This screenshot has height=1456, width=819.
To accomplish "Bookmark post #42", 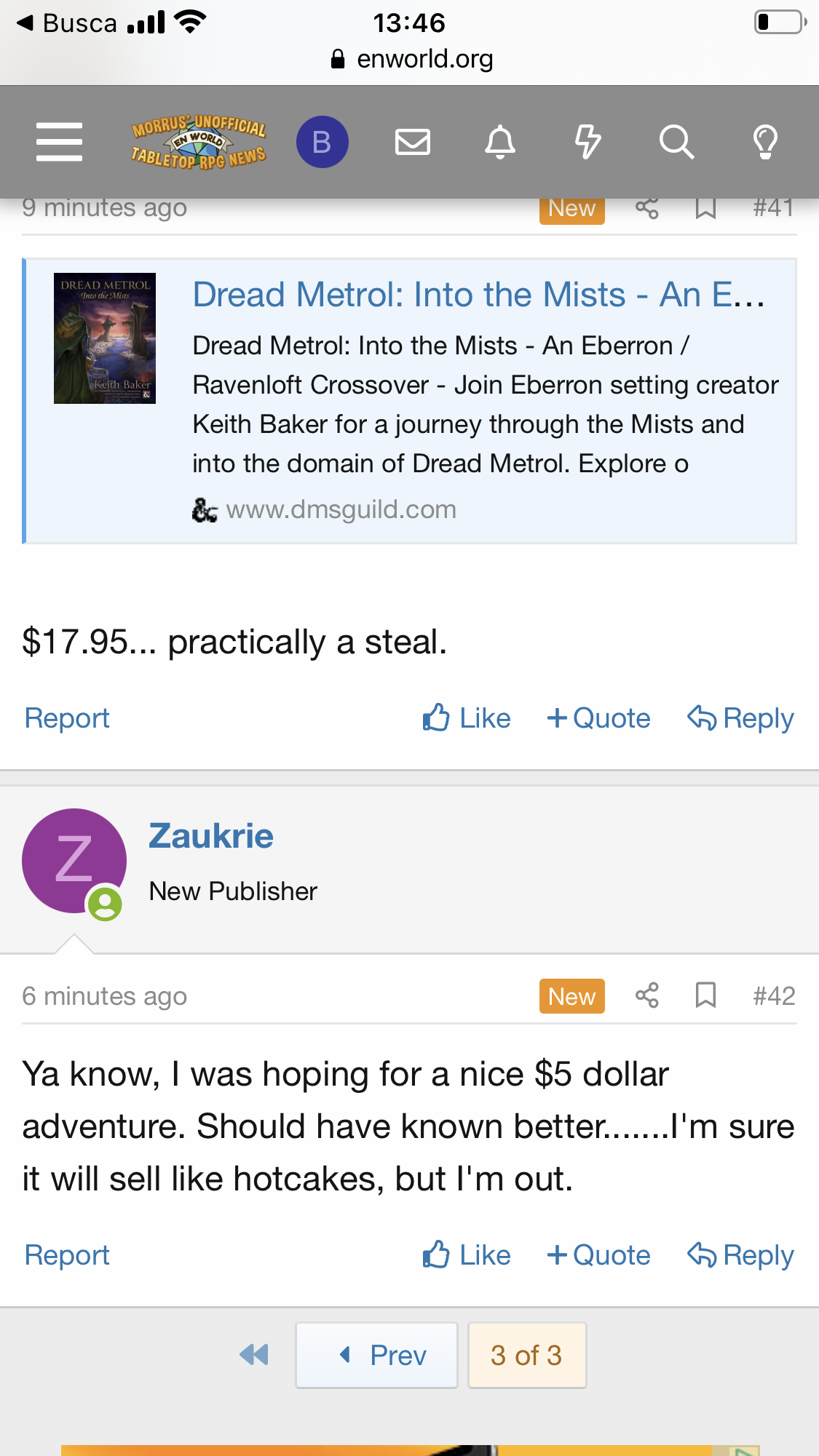I will pos(705,995).
